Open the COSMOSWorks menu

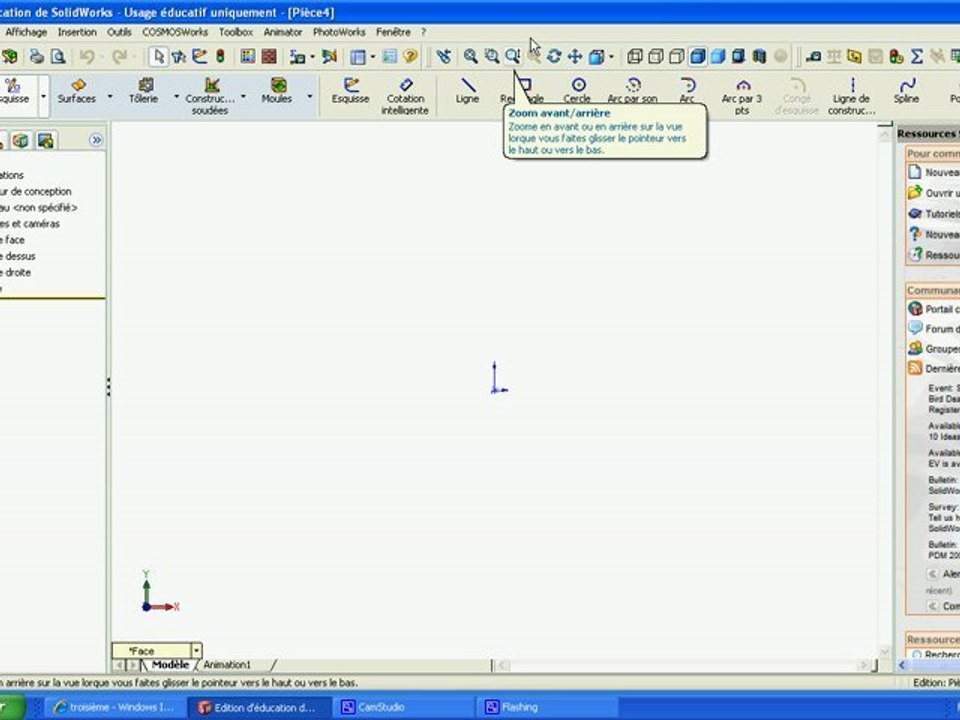[x=175, y=32]
